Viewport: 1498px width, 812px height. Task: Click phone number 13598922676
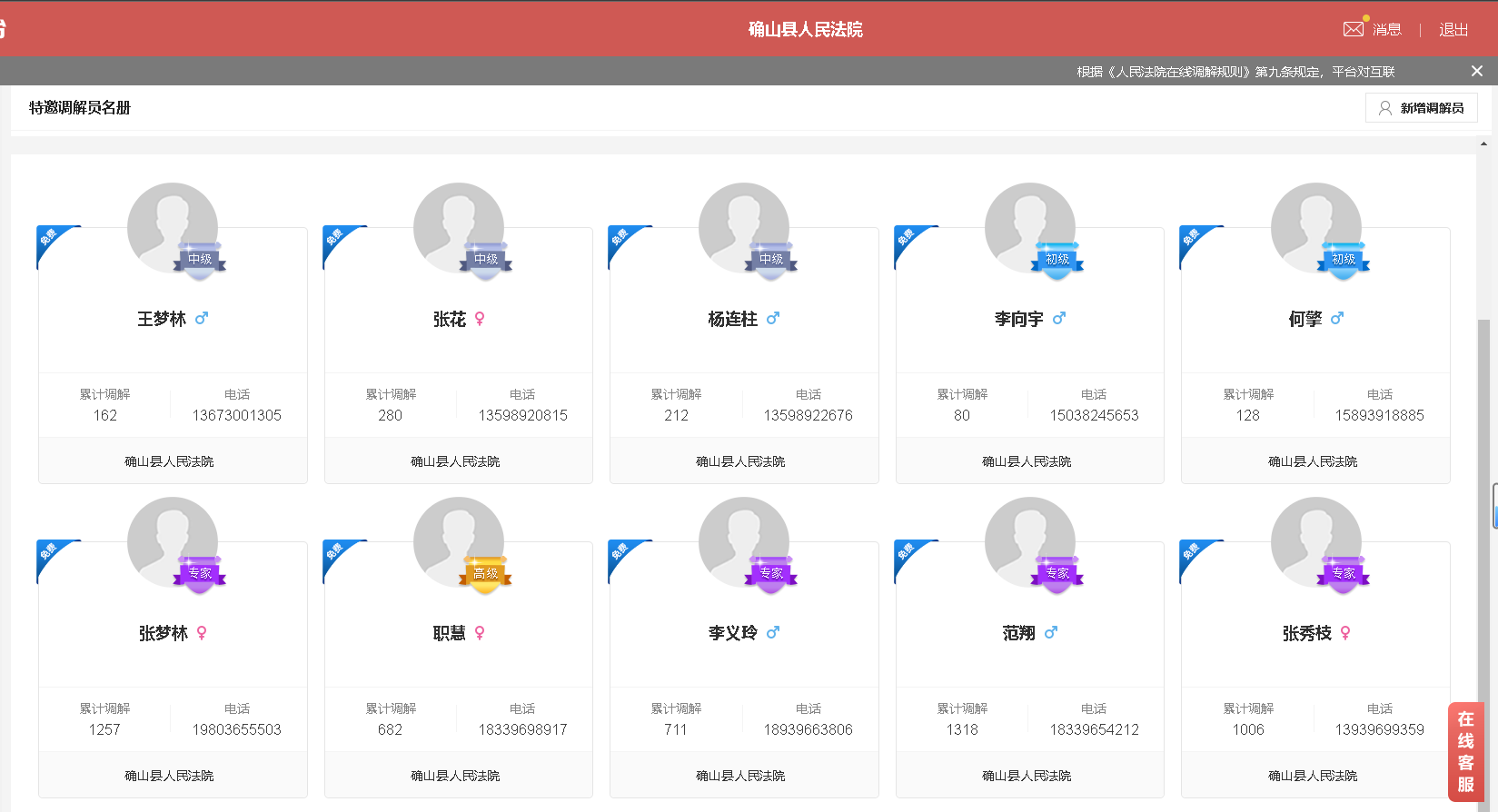pos(809,415)
